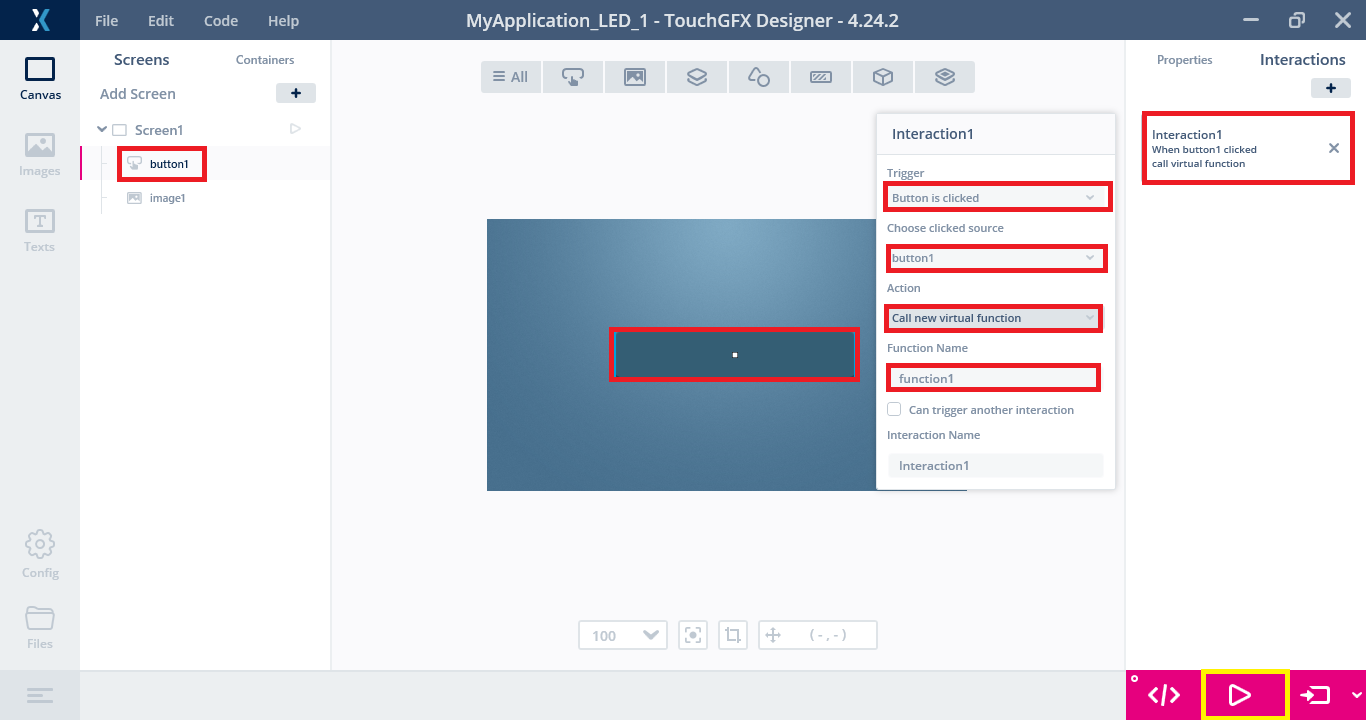
Task: Open the Canvas view in sidebar
Action: pyautogui.click(x=40, y=79)
